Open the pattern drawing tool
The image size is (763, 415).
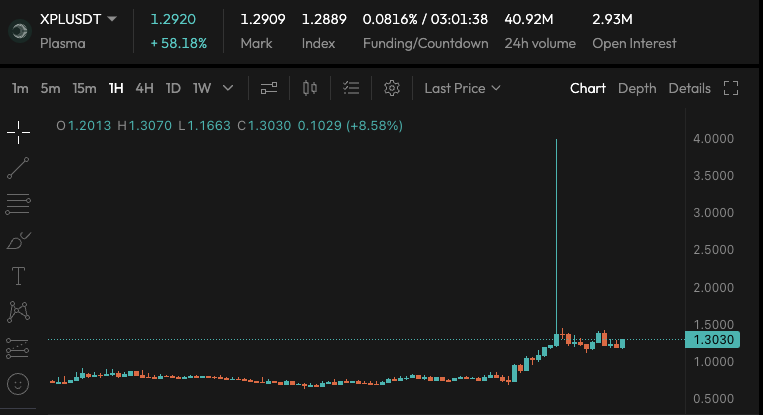[18, 311]
